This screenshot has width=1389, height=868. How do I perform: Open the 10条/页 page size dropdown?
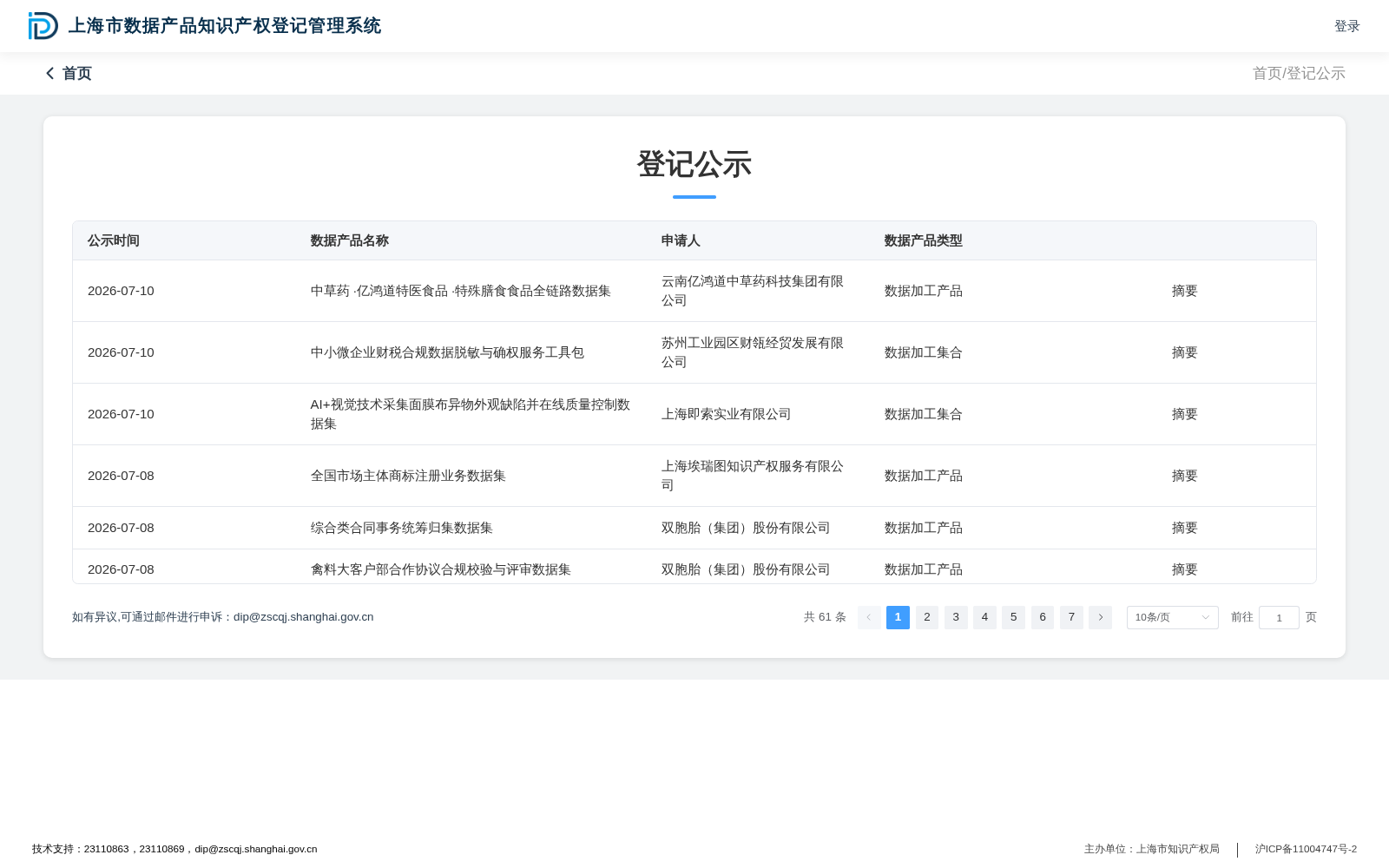[x=1172, y=617]
